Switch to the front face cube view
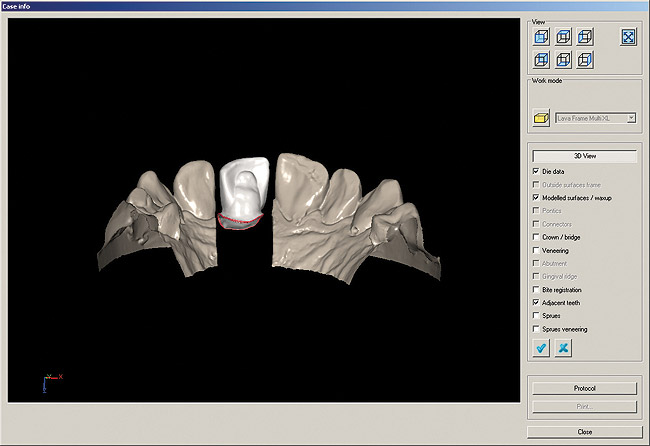This screenshot has width=650, height=446. (541, 37)
